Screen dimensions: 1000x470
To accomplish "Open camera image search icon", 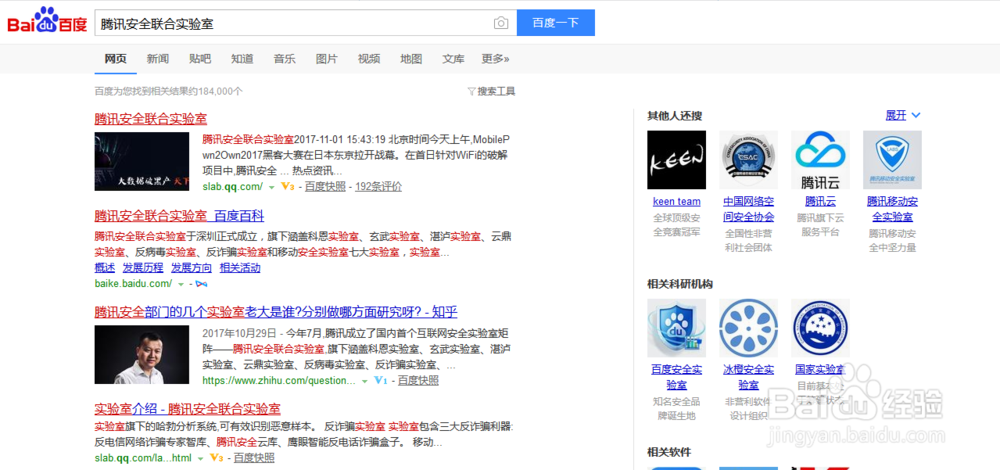I will (x=501, y=23).
